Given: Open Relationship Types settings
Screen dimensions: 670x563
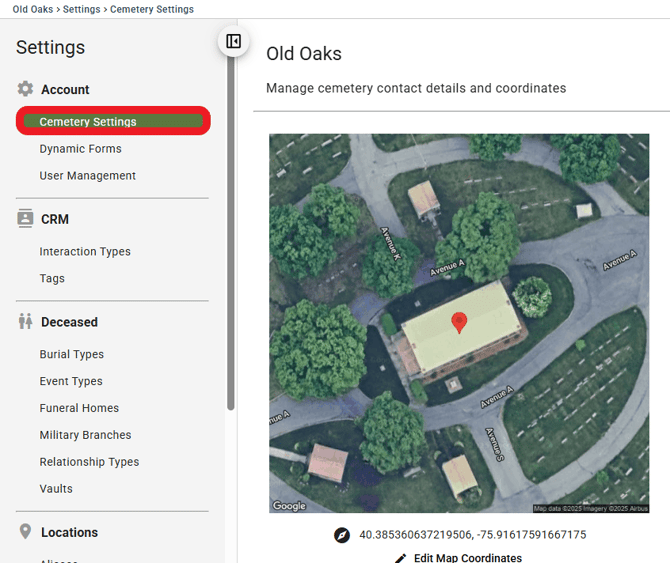Looking at the screenshot, I should [x=89, y=462].
